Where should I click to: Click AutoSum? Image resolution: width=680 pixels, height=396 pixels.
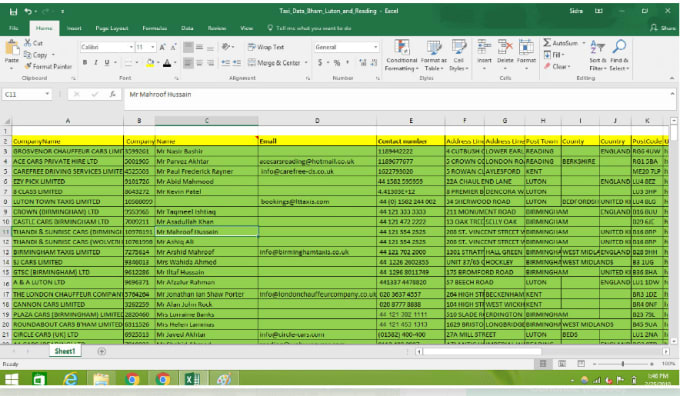(x=560, y=43)
